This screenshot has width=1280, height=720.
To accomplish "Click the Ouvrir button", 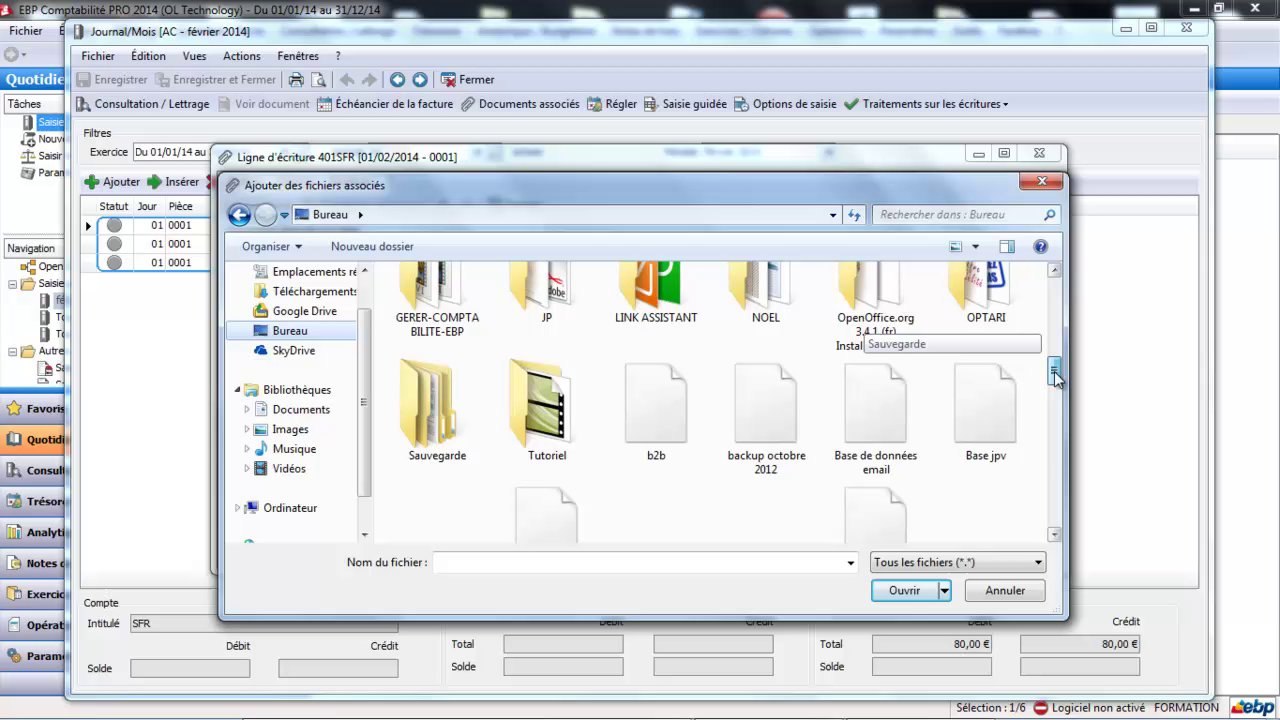I will 904,591.
